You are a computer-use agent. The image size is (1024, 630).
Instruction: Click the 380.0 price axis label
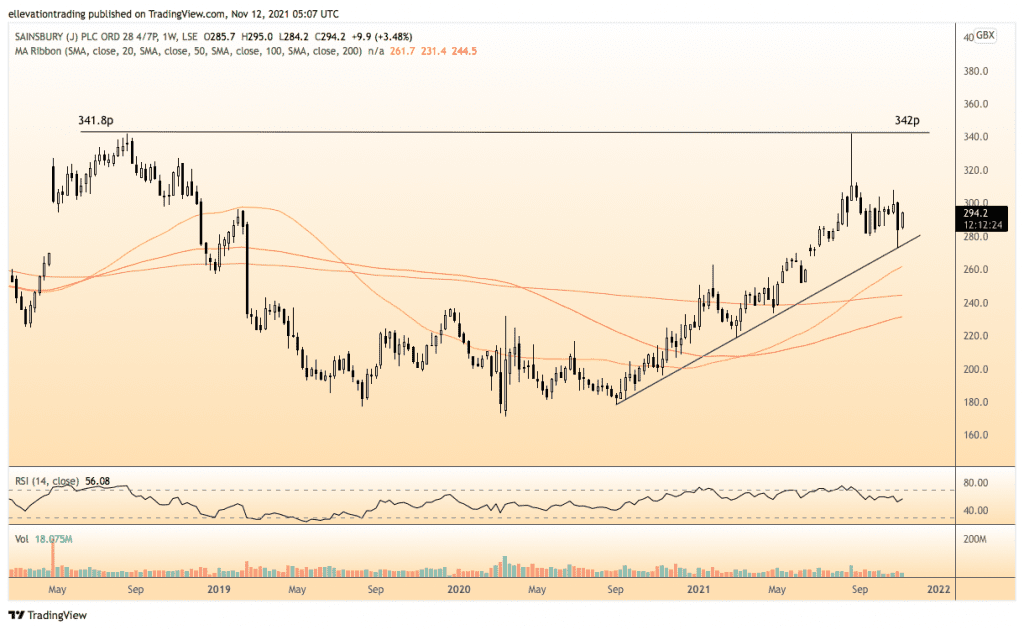[976, 71]
